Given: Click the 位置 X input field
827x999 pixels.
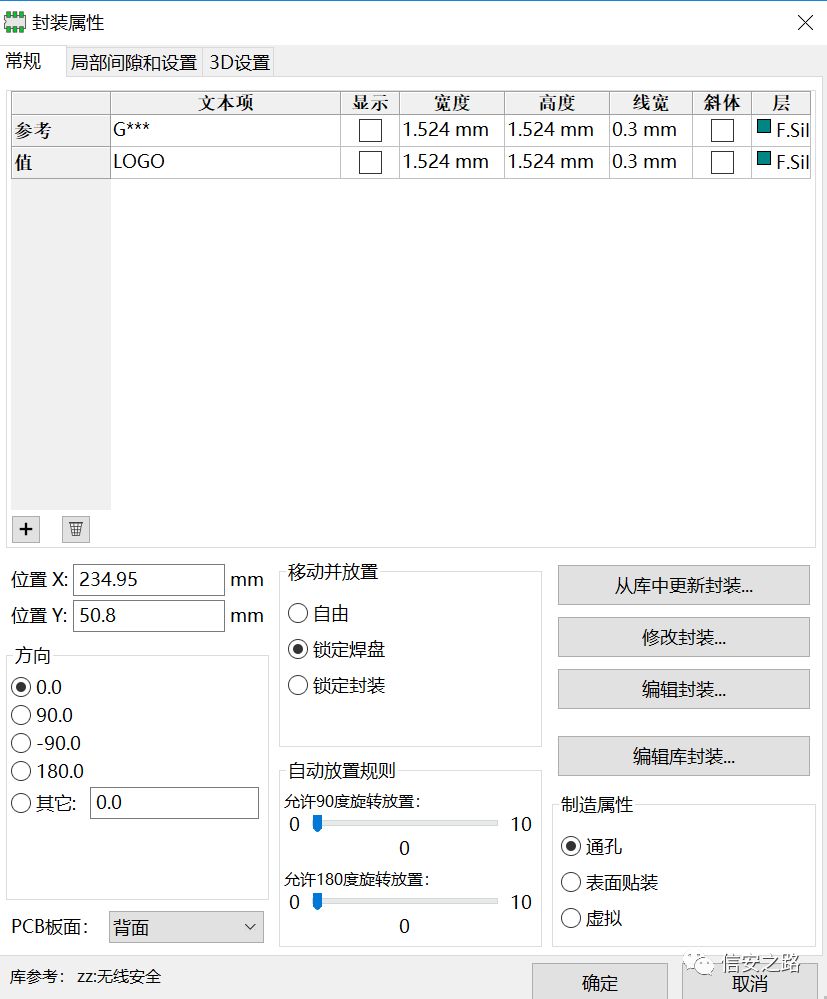Looking at the screenshot, I should 148,580.
